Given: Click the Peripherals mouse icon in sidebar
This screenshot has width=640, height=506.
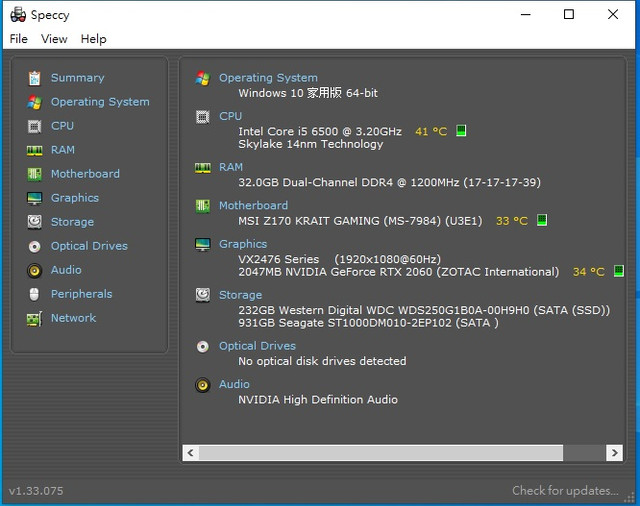Looking at the screenshot, I should point(34,294).
